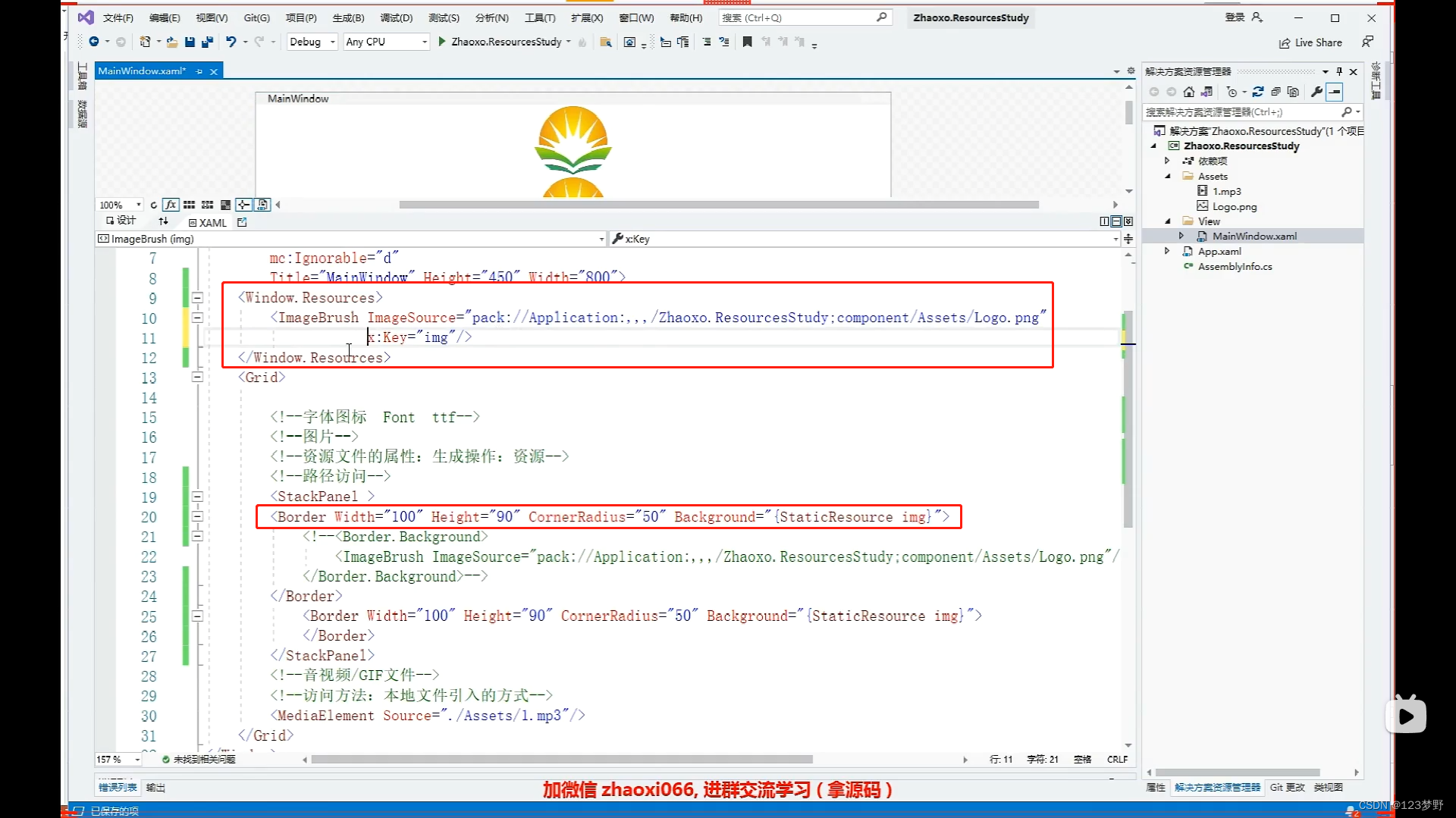Toggle show snap grid in designer

tap(190, 205)
